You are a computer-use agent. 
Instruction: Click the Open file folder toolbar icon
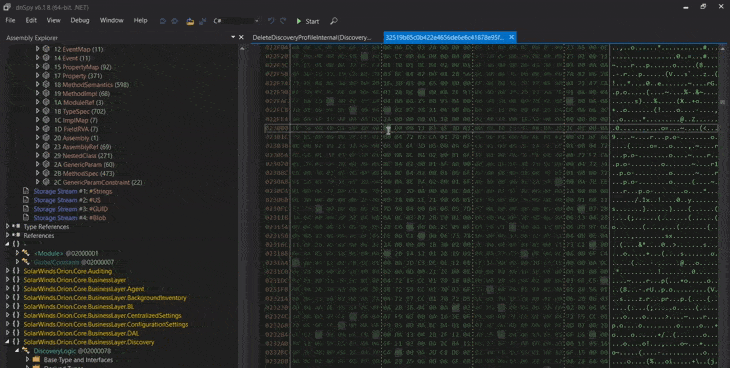[x=190, y=21]
